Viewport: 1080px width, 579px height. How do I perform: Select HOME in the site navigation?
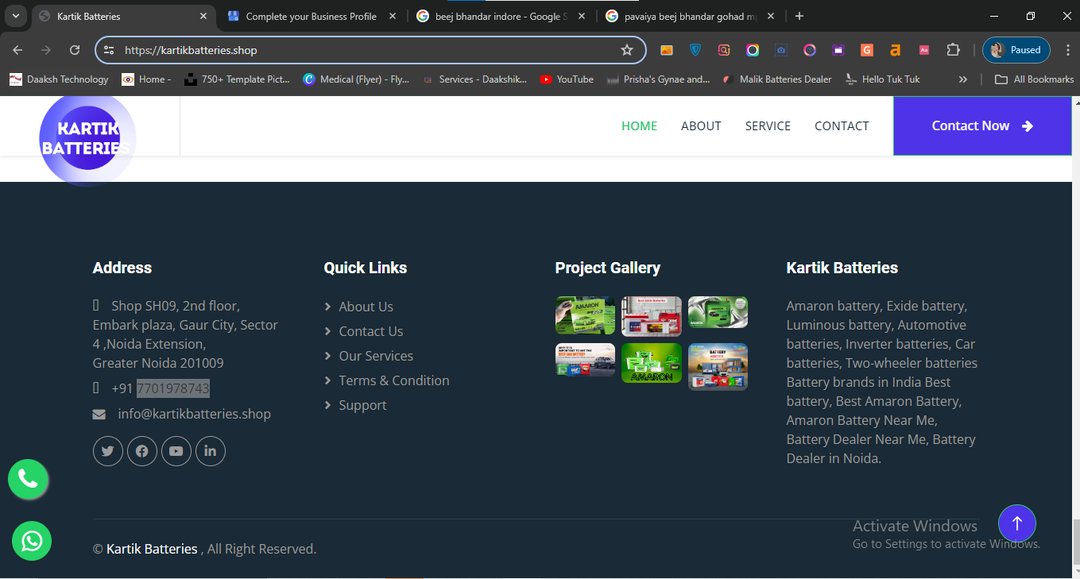639,126
